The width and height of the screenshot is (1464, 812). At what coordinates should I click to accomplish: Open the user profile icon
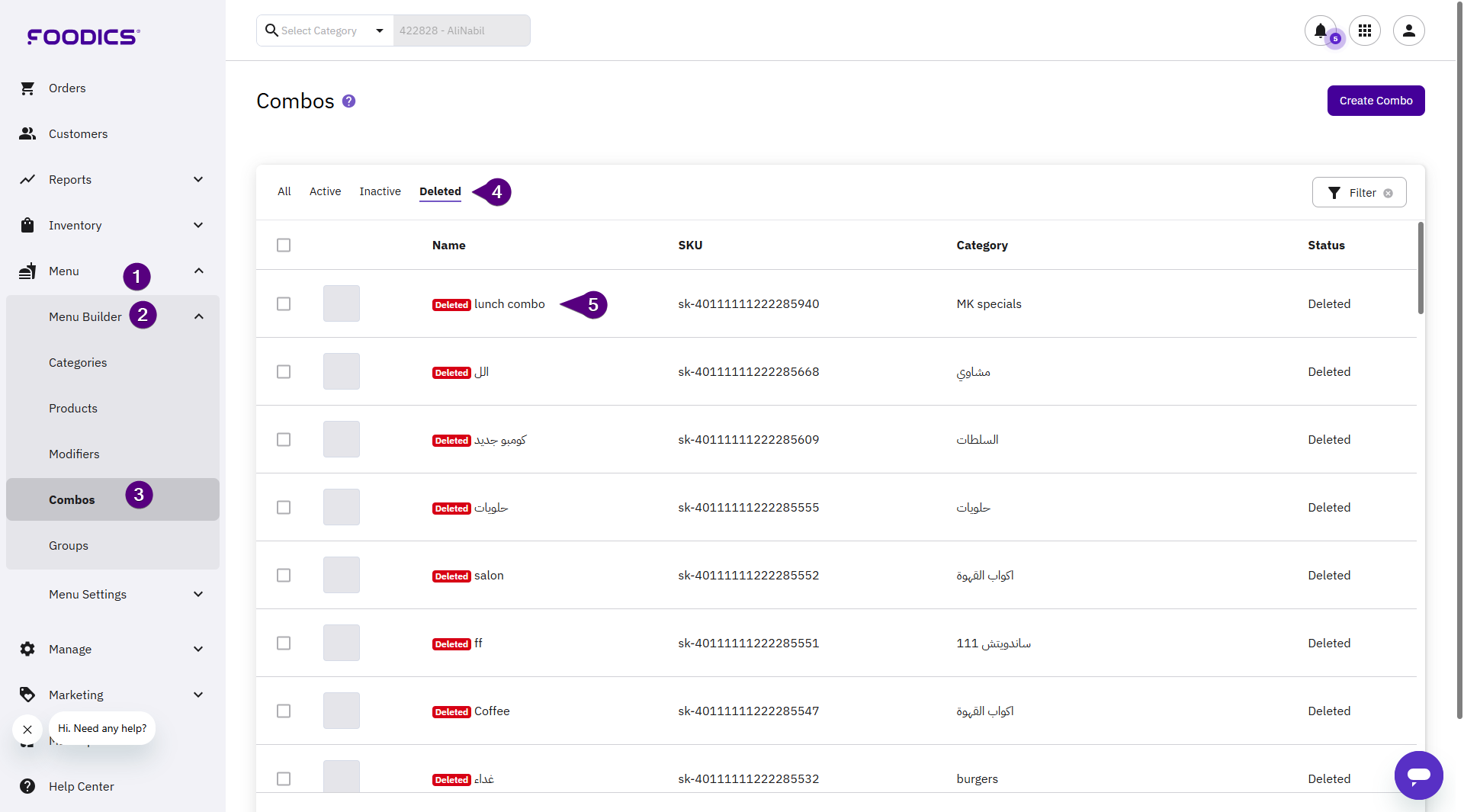click(1408, 30)
